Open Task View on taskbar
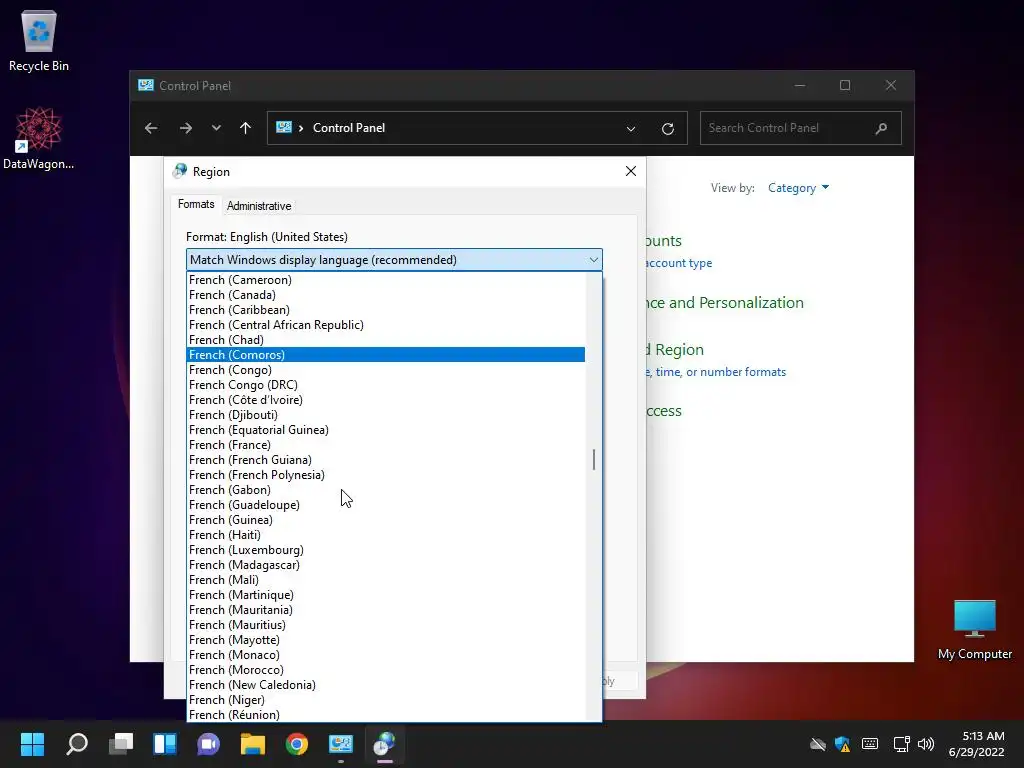 [x=121, y=744]
